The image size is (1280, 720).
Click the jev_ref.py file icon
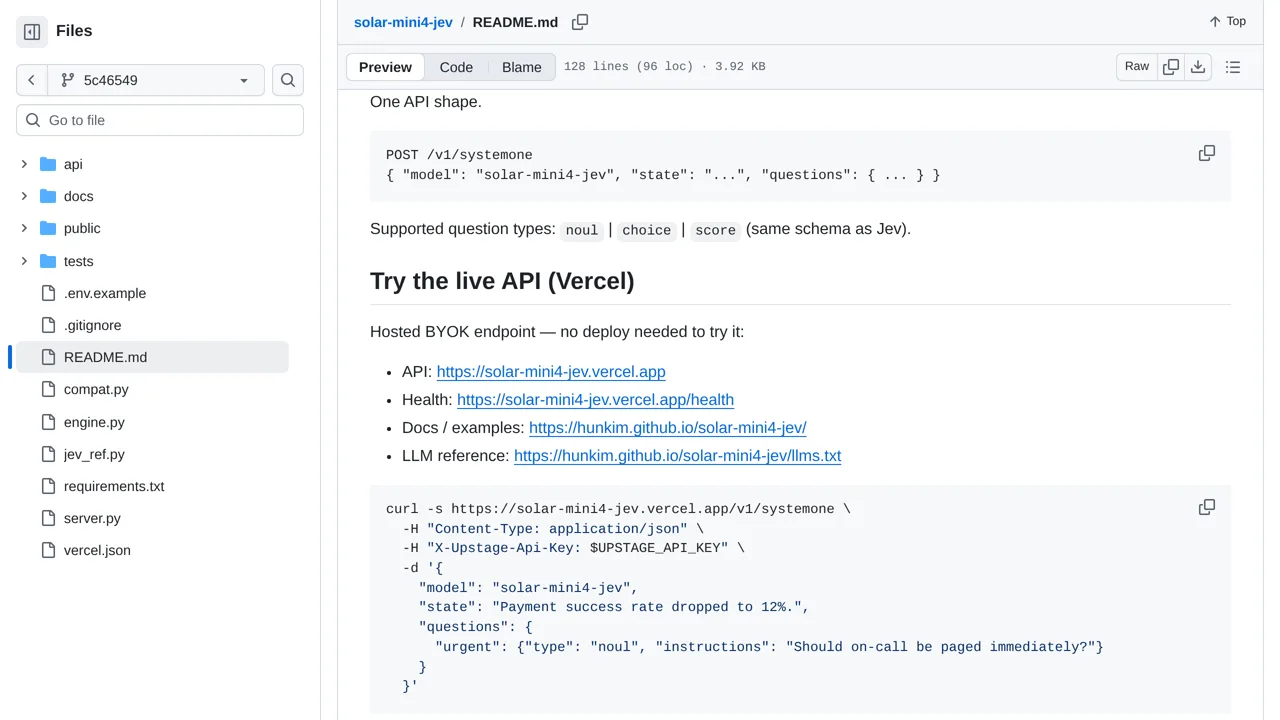tap(48, 454)
